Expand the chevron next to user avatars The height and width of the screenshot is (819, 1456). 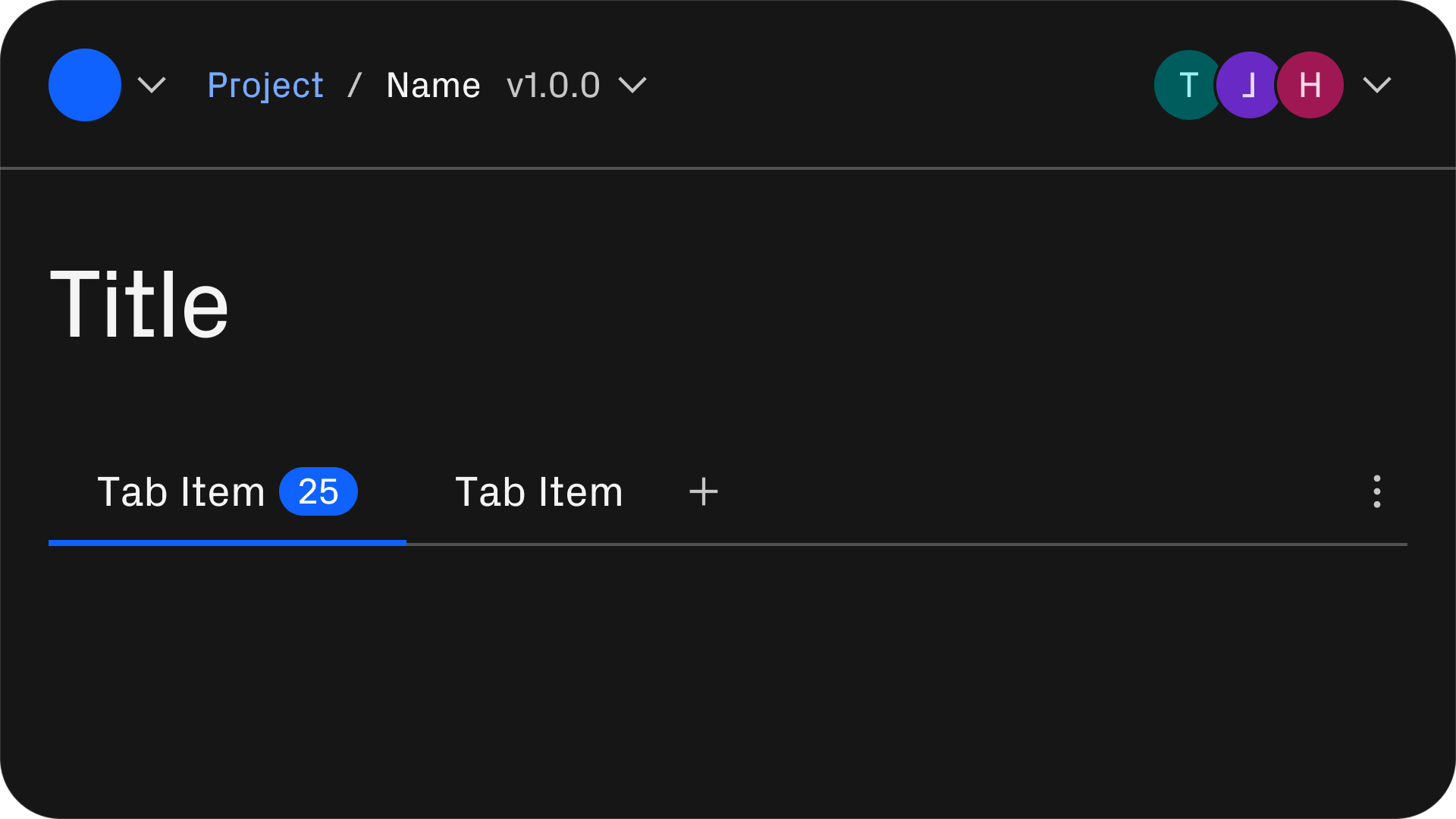point(1377,85)
